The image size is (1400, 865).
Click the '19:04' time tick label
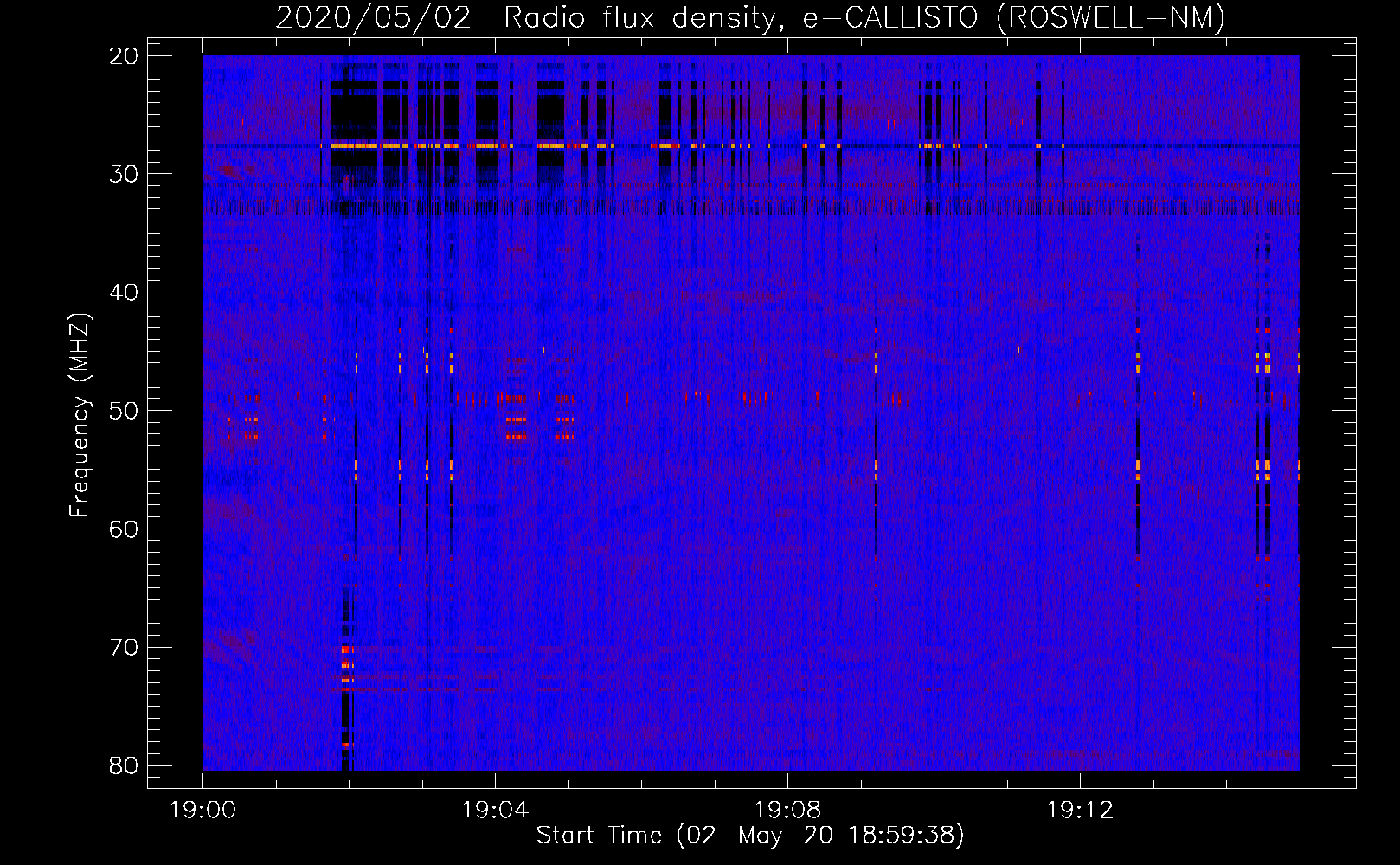tap(495, 811)
